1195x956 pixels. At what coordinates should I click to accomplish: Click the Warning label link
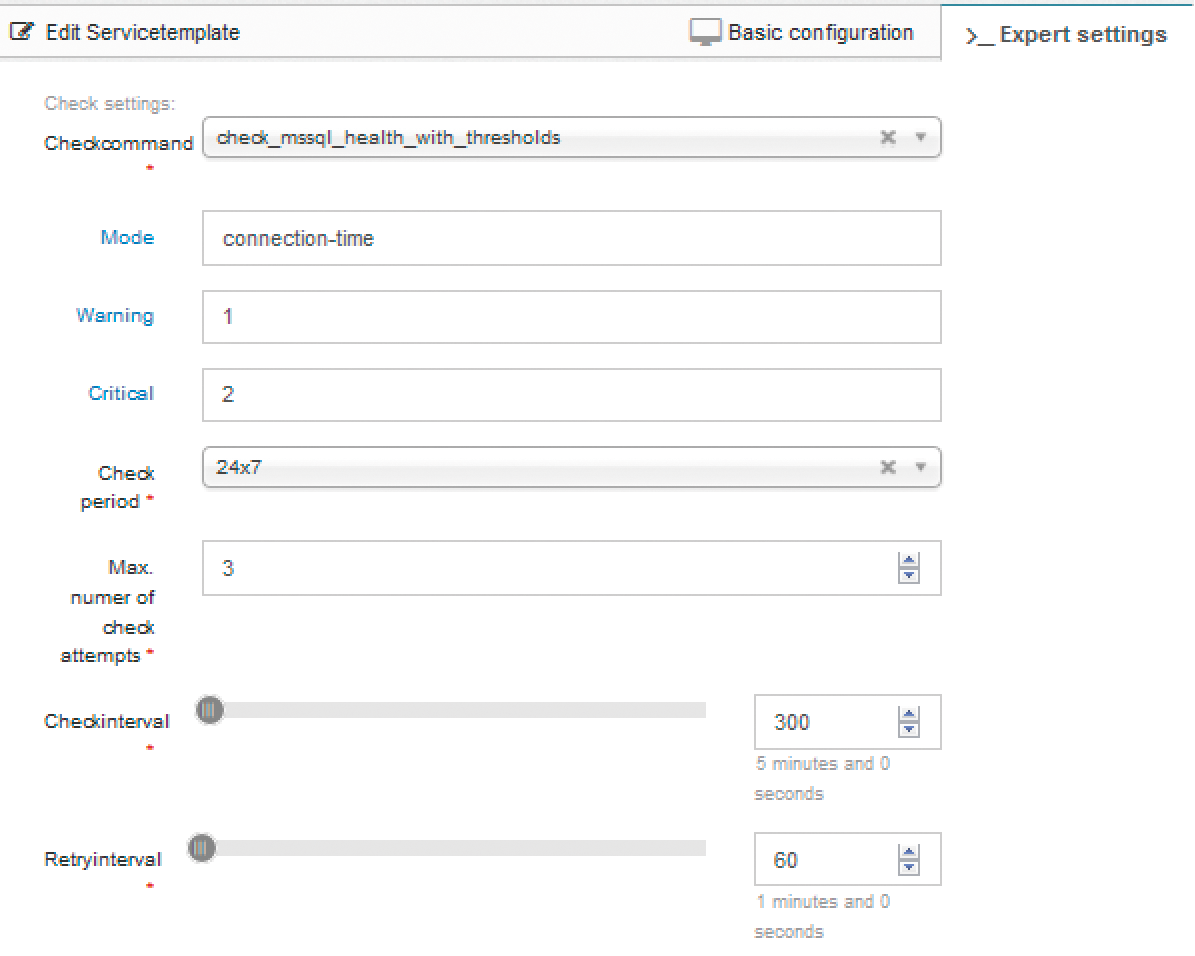pyautogui.click(x=117, y=316)
